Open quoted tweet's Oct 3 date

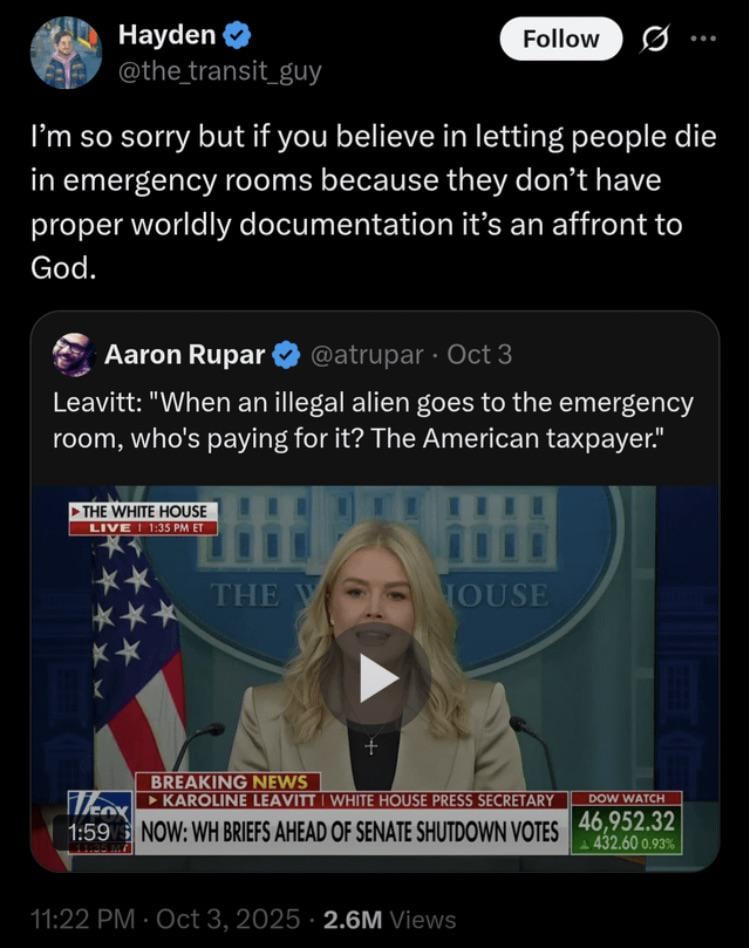coord(479,355)
